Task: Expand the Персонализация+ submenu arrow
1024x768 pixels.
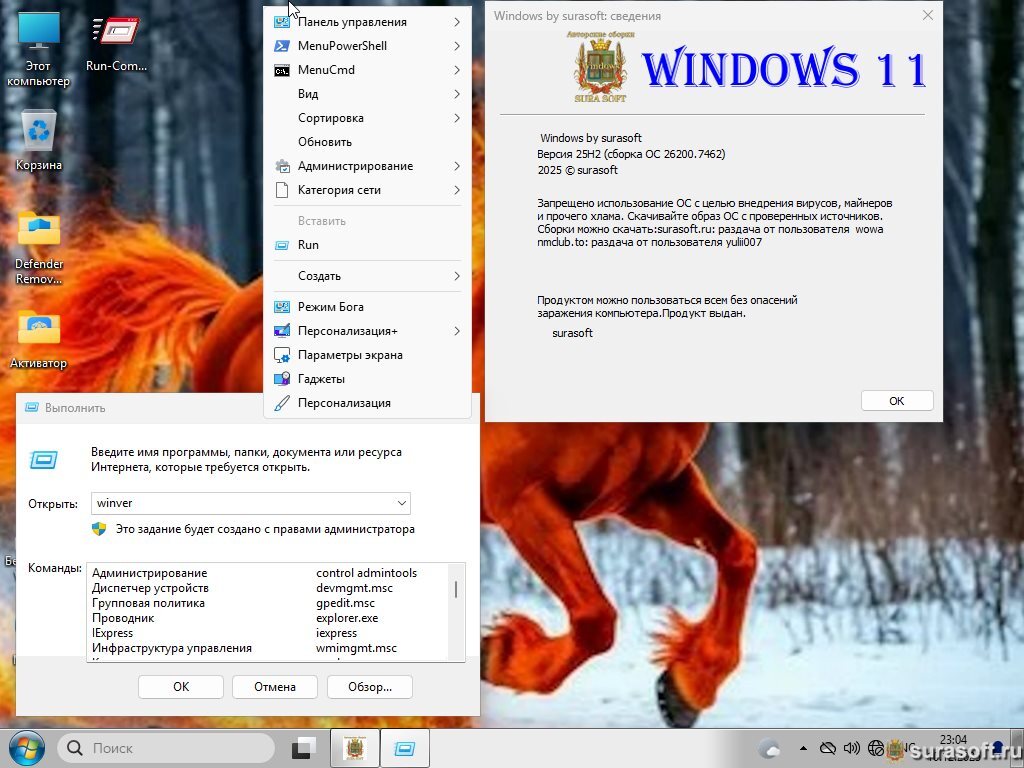Action: (456, 331)
